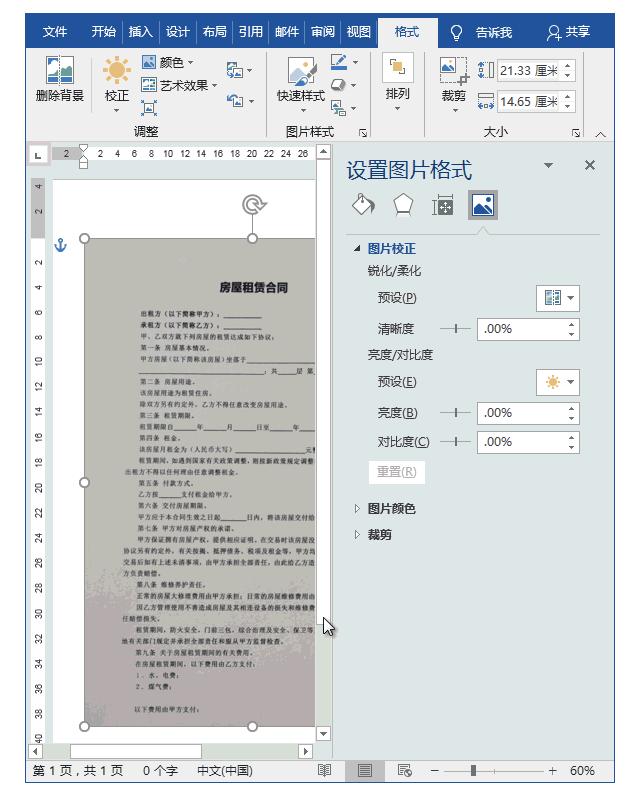Open the Color (颜色) picture option

pyautogui.click(x=168, y=63)
